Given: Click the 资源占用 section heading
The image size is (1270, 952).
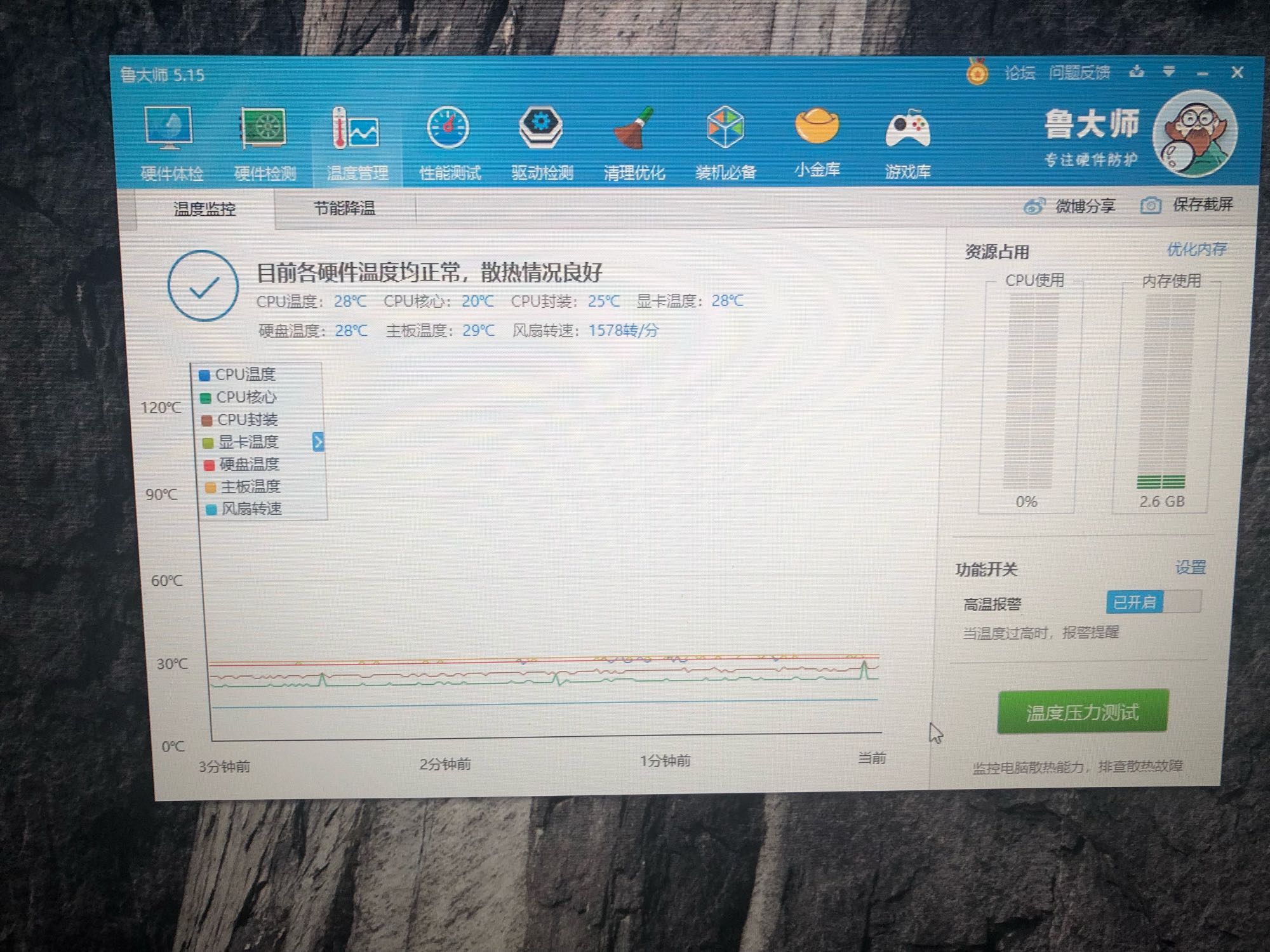Looking at the screenshot, I should click(997, 252).
